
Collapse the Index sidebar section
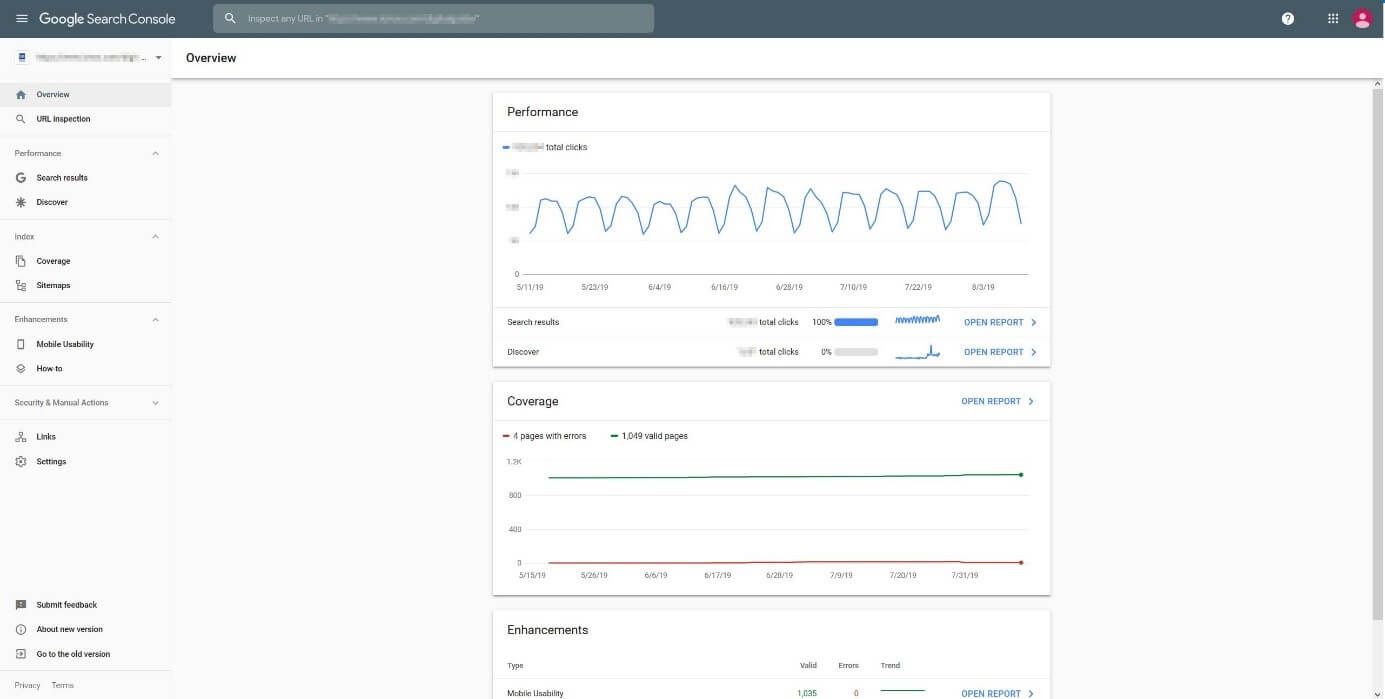pos(155,237)
